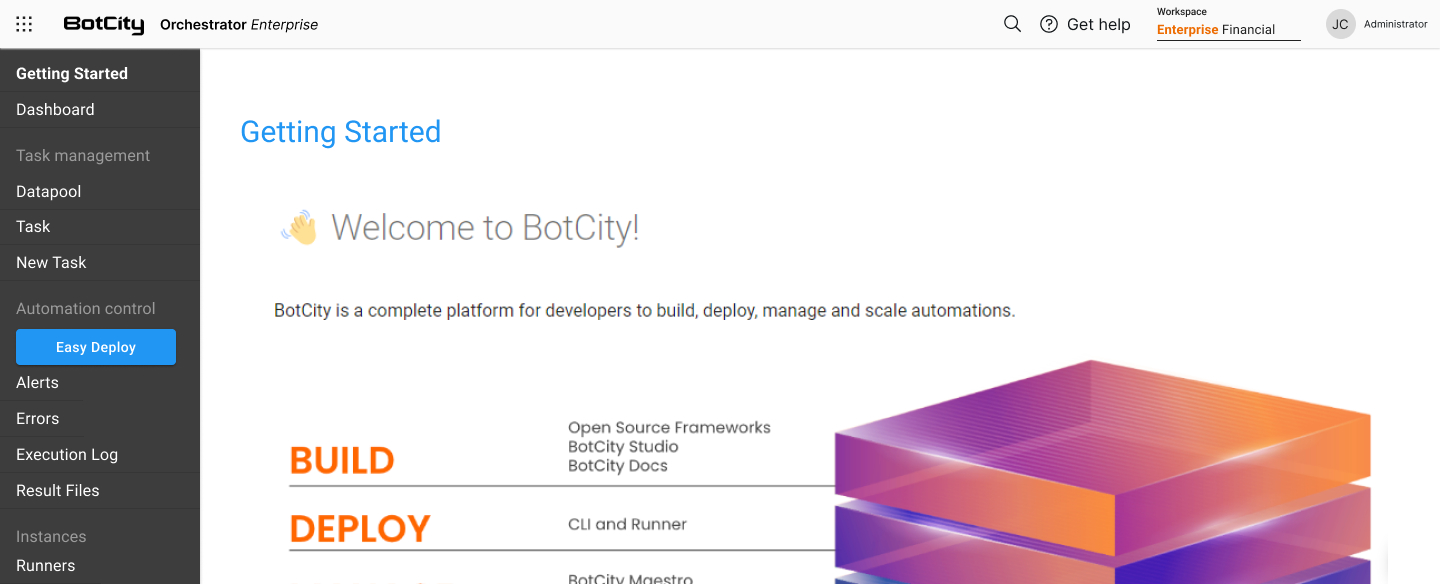Open the JC user avatar
This screenshot has height=584, width=1440.
click(x=1340, y=24)
